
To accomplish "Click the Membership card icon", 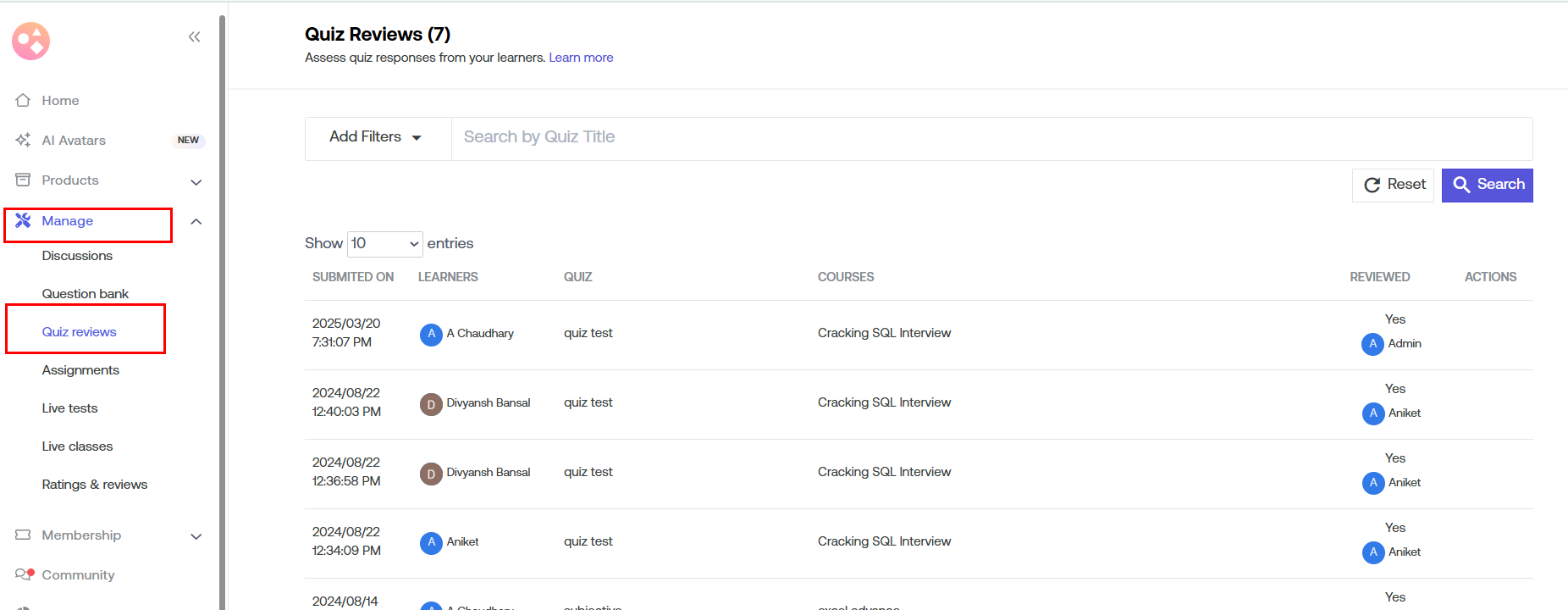I will pyautogui.click(x=23, y=535).
